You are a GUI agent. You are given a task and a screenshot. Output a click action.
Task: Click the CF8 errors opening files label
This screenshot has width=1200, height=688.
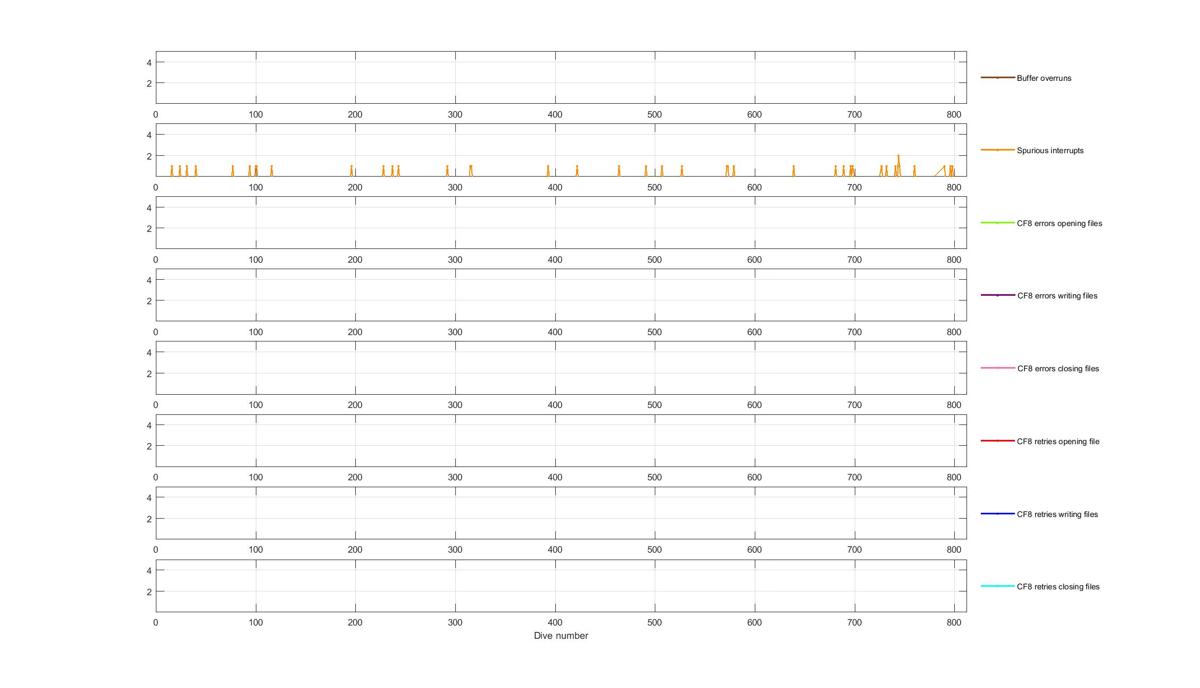(x=1060, y=224)
